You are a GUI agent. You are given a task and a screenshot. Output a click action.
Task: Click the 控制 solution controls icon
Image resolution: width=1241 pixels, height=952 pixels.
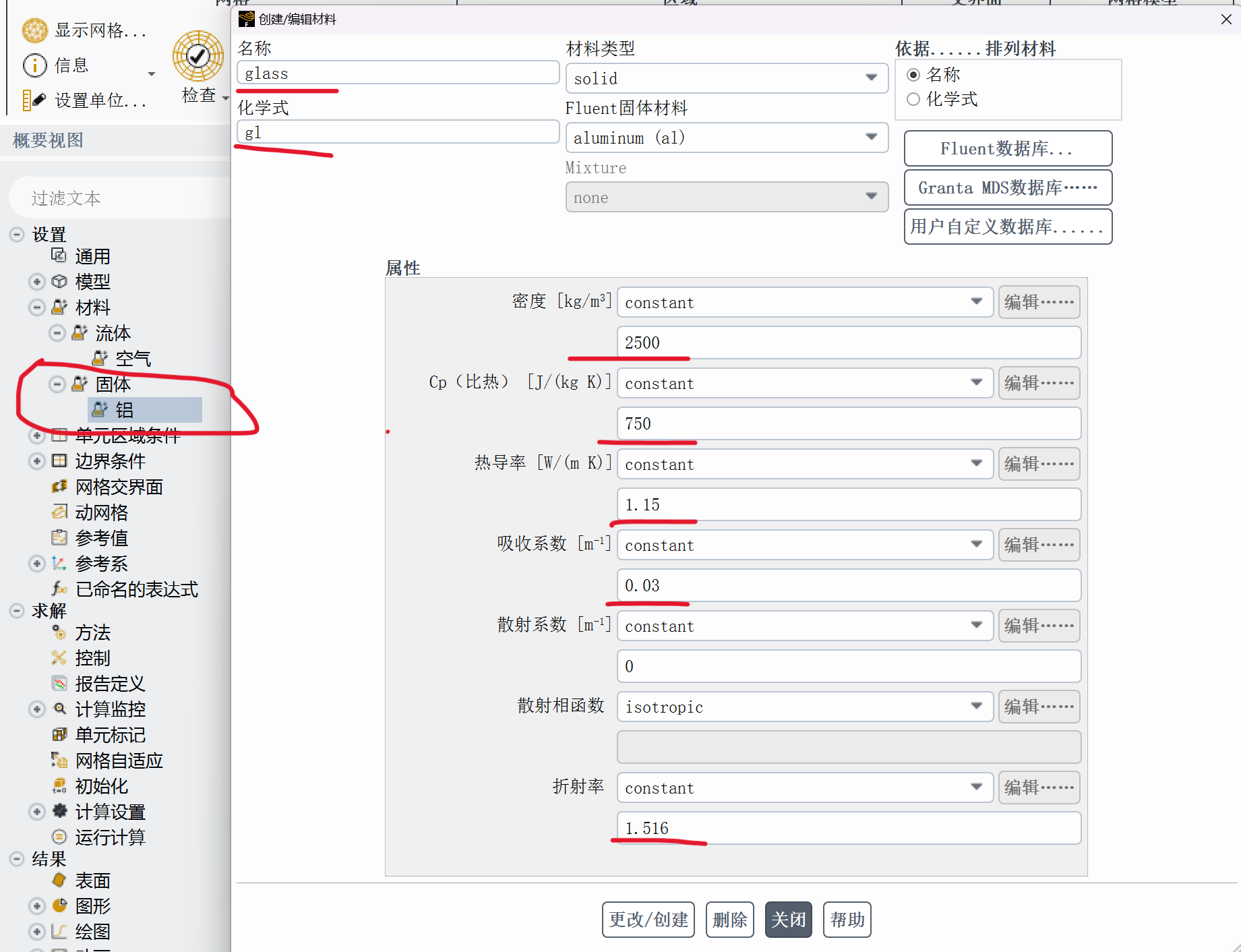point(59,657)
